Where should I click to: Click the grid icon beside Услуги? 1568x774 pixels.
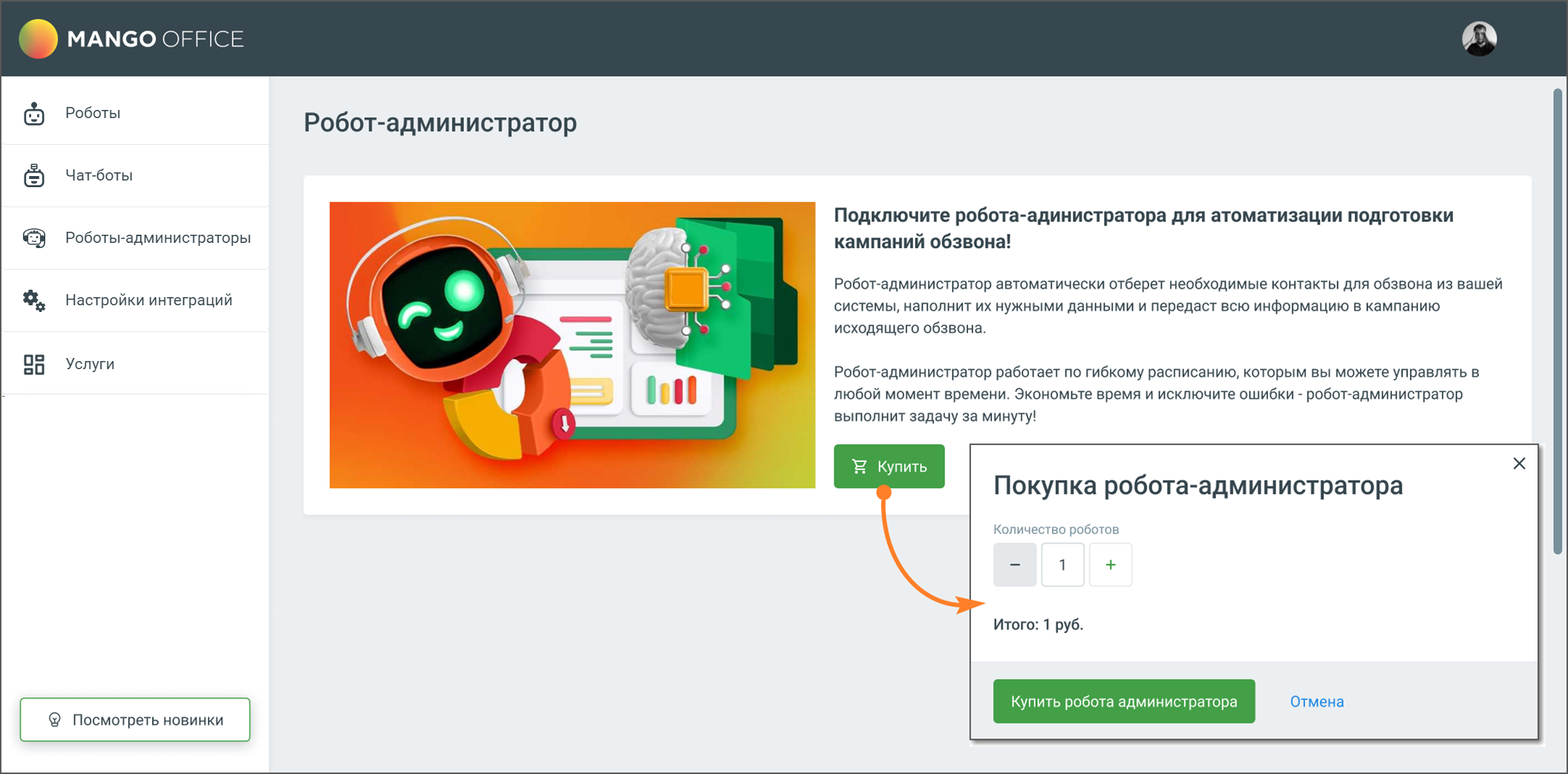click(x=34, y=364)
